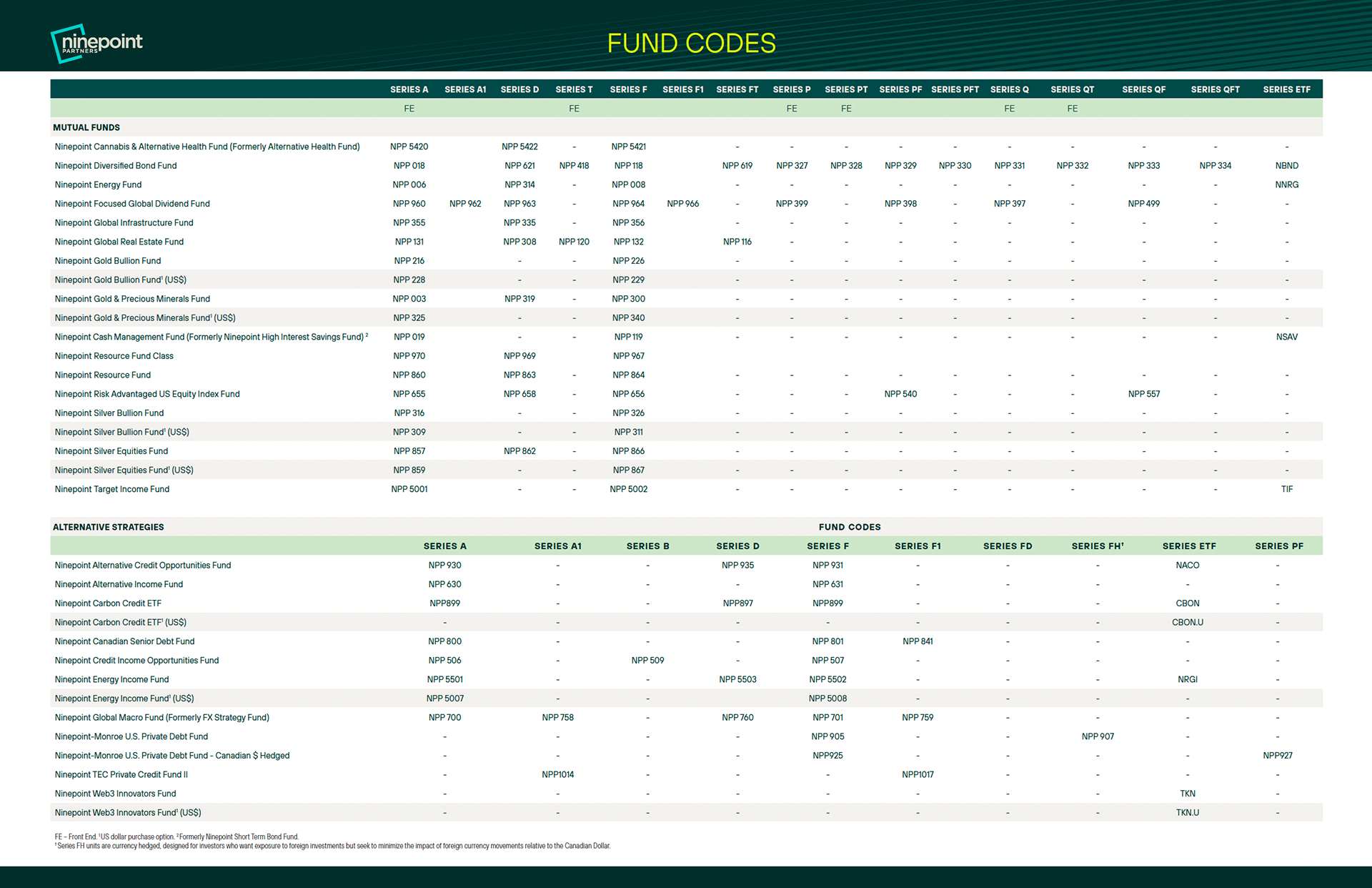Click ETF ticker NACO
Screen dimensions: 1372x888
pos(1187,566)
